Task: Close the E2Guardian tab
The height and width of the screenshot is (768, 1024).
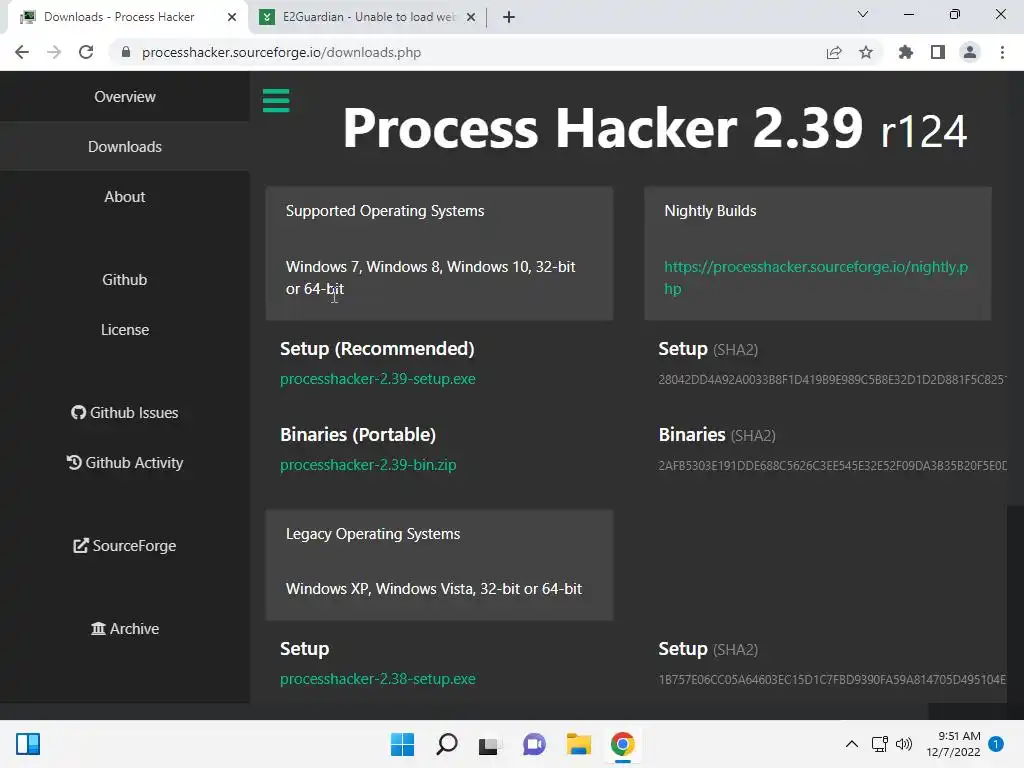Action: pos(471,17)
